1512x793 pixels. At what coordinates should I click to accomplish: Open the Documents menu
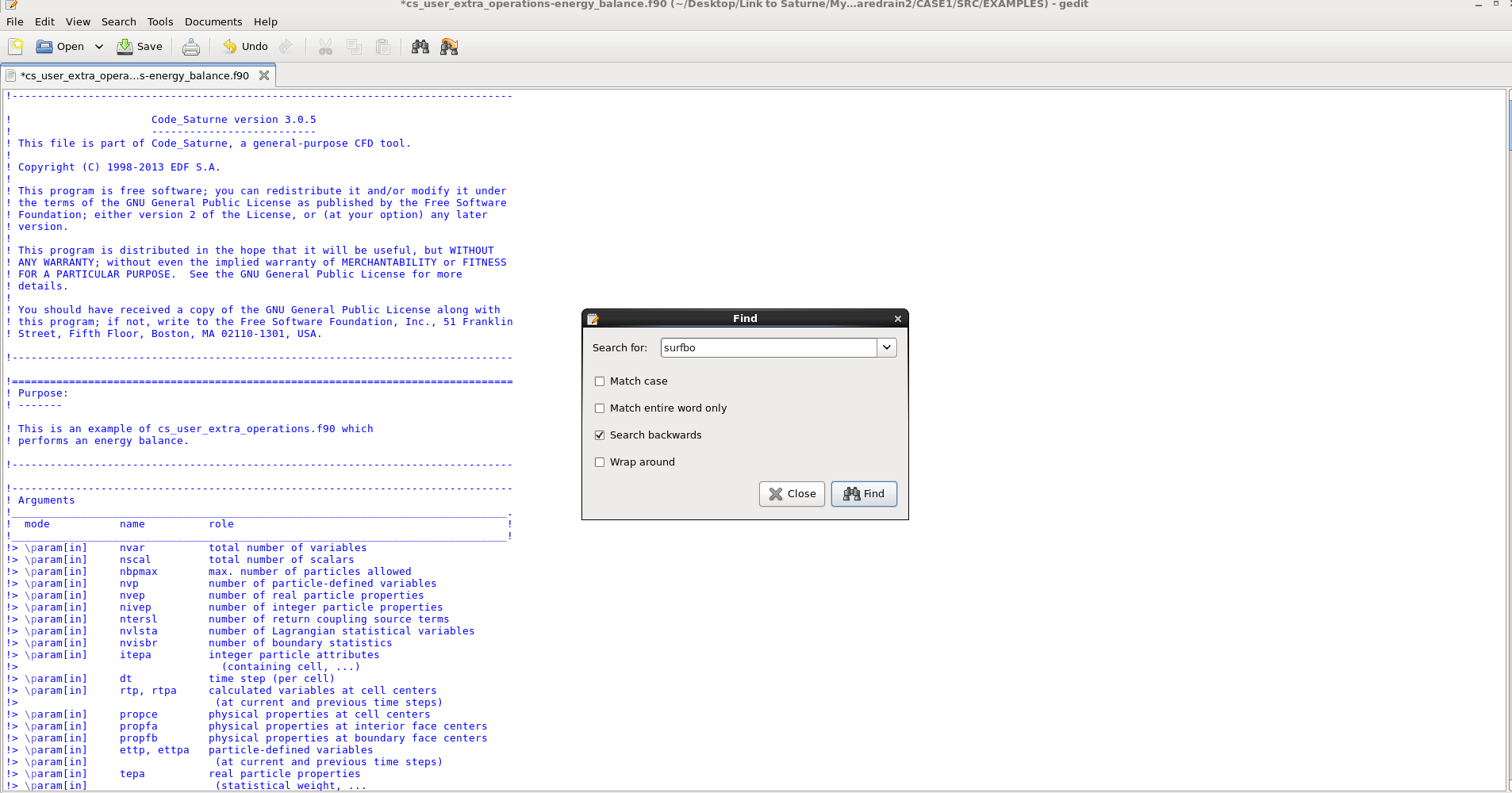click(x=213, y=21)
